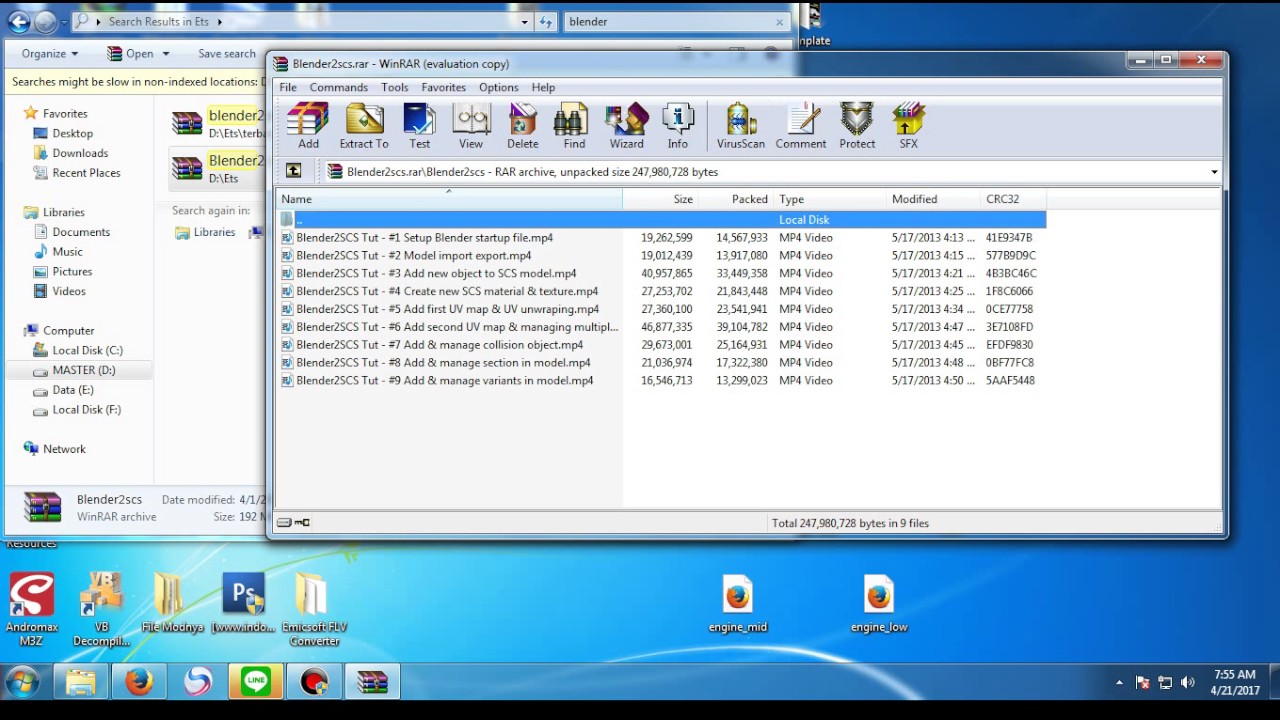Click Libraries under Search again in
The width and height of the screenshot is (1280, 720).
pyautogui.click(x=205, y=232)
